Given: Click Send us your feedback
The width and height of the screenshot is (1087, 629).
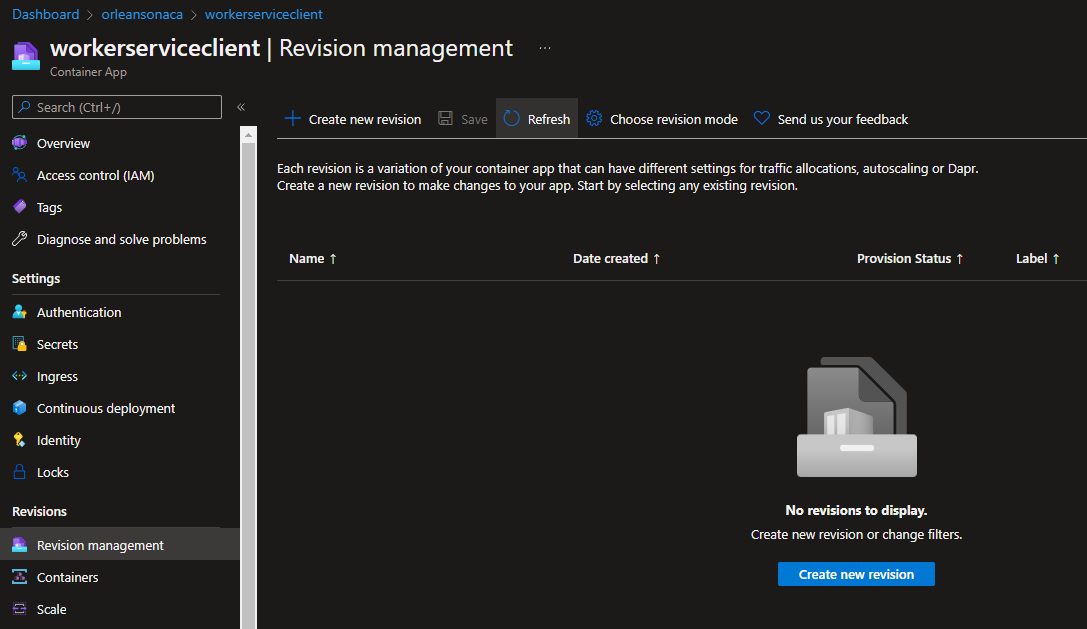Looking at the screenshot, I should tap(831, 119).
